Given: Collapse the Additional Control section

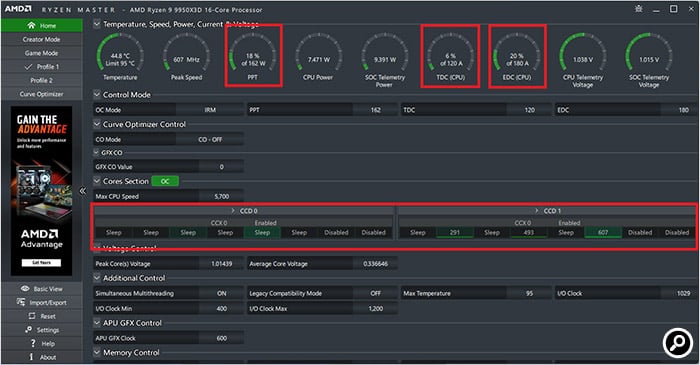Looking at the screenshot, I should tap(97, 278).
